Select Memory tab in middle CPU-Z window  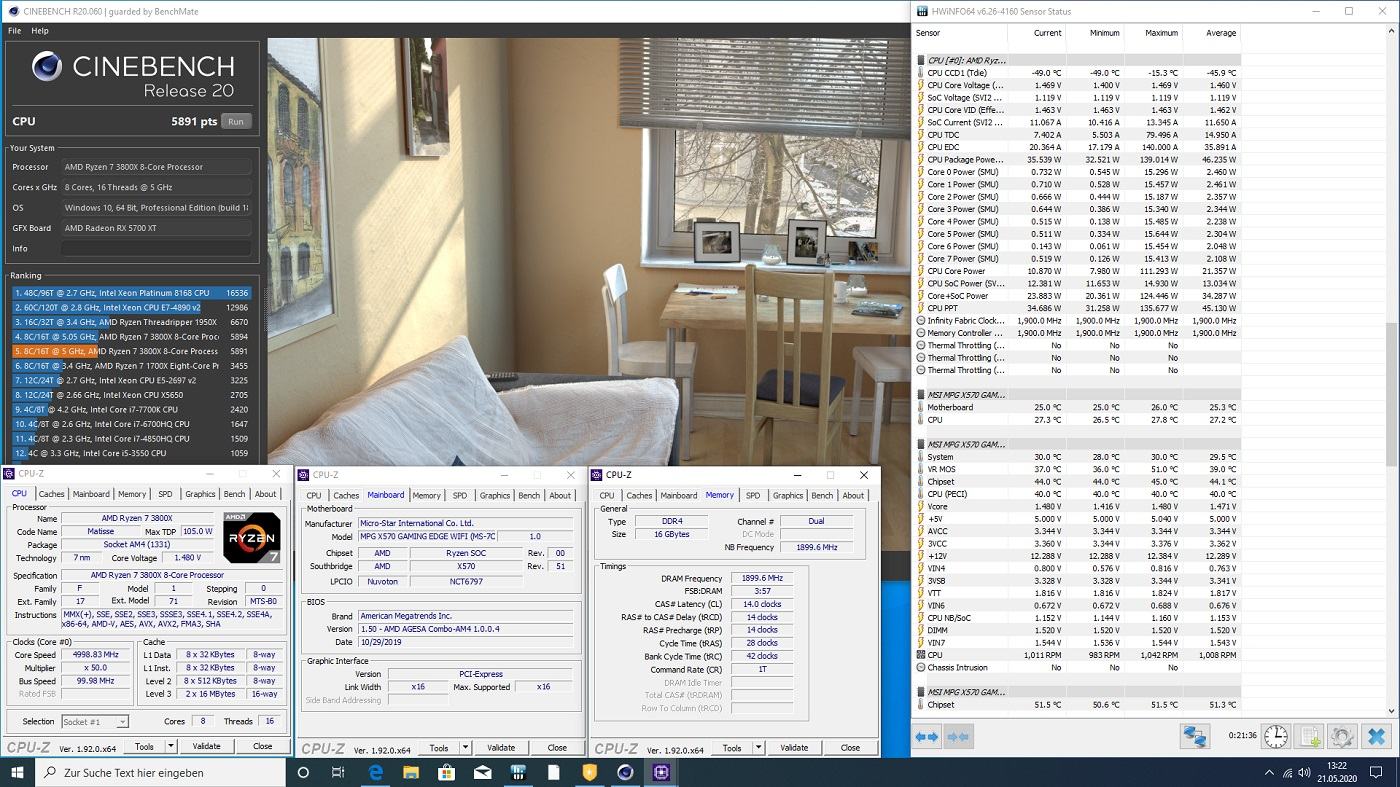pyautogui.click(x=426, y=495)
